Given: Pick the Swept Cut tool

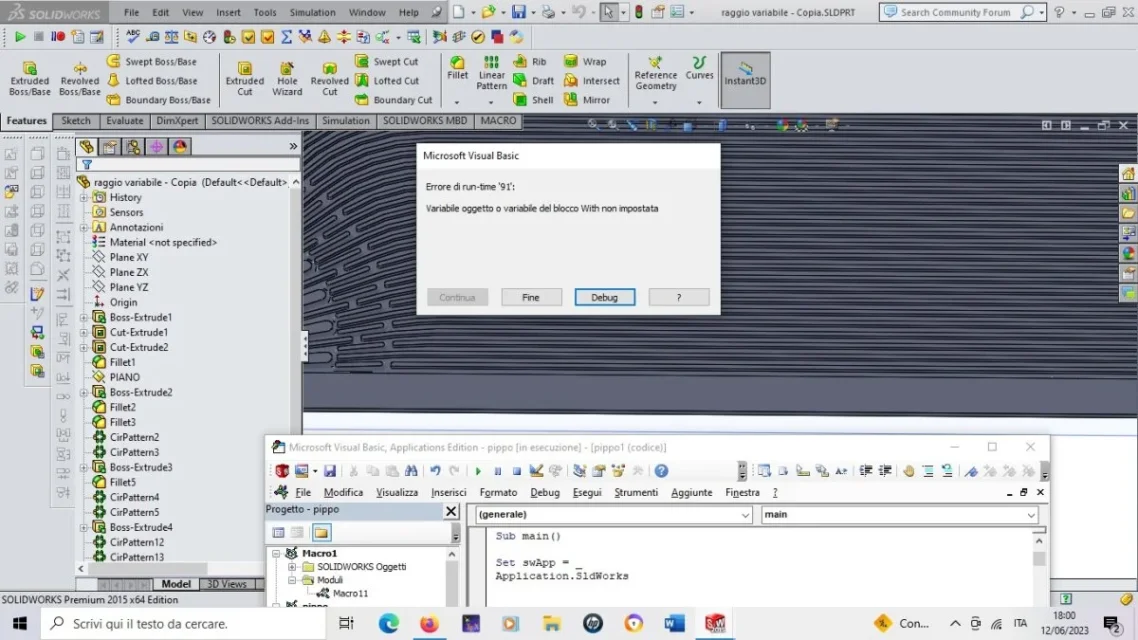Looking at the screenshot, I should coord(387,62).
